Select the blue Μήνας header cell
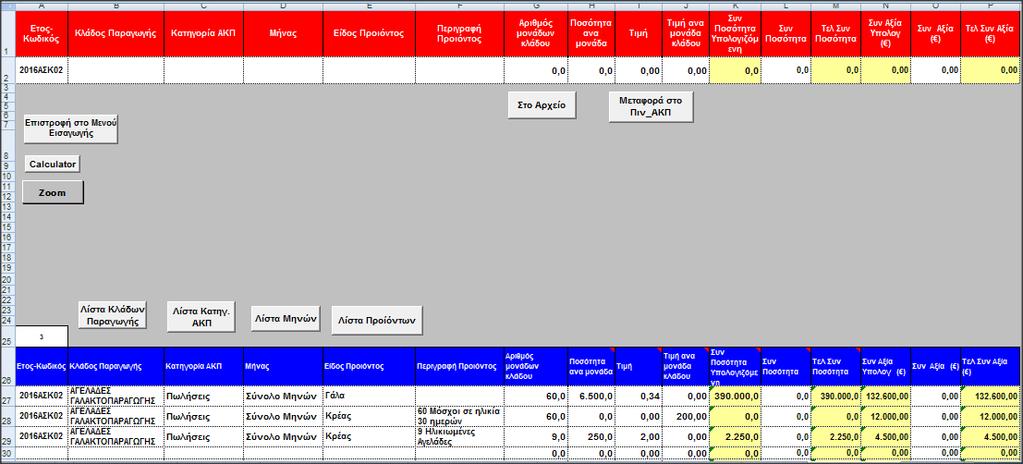 (283, 366)
